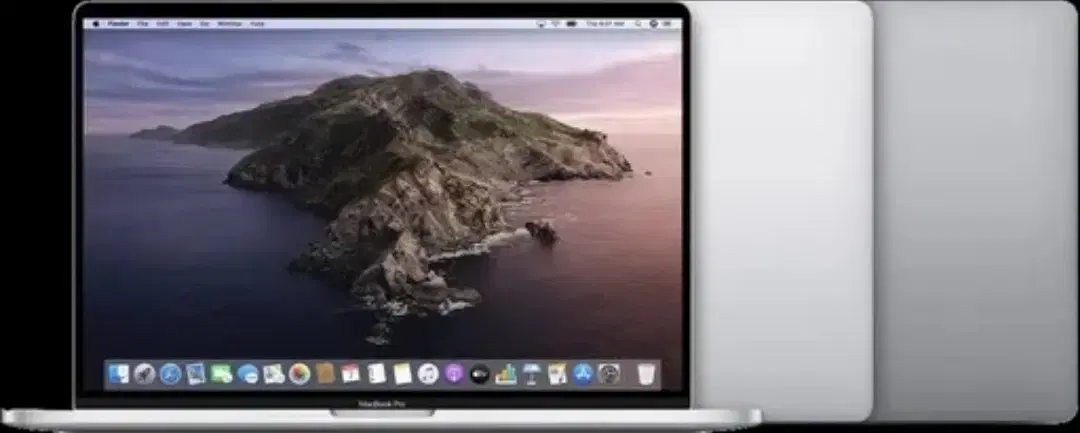Open Contacts brown book icon
The width and height of the screenshot is (1080, 433).
(x=325, y=374)
